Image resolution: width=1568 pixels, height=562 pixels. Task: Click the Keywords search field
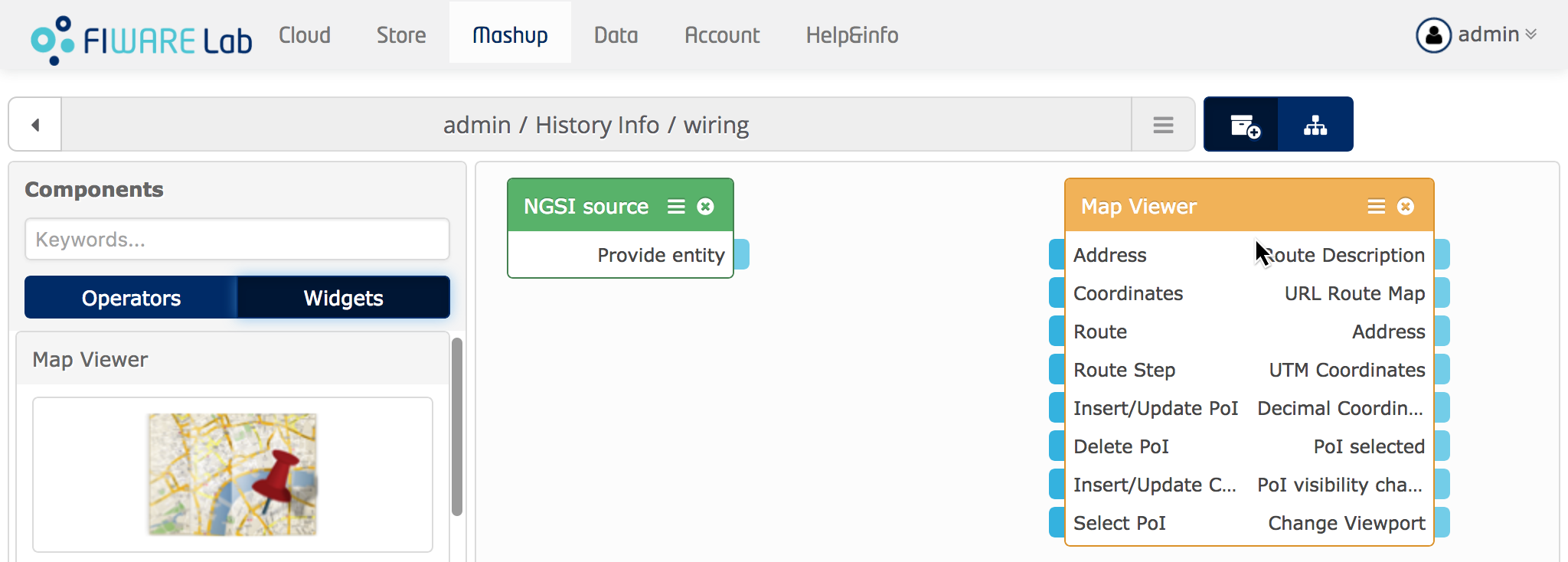tap(237, 240)
